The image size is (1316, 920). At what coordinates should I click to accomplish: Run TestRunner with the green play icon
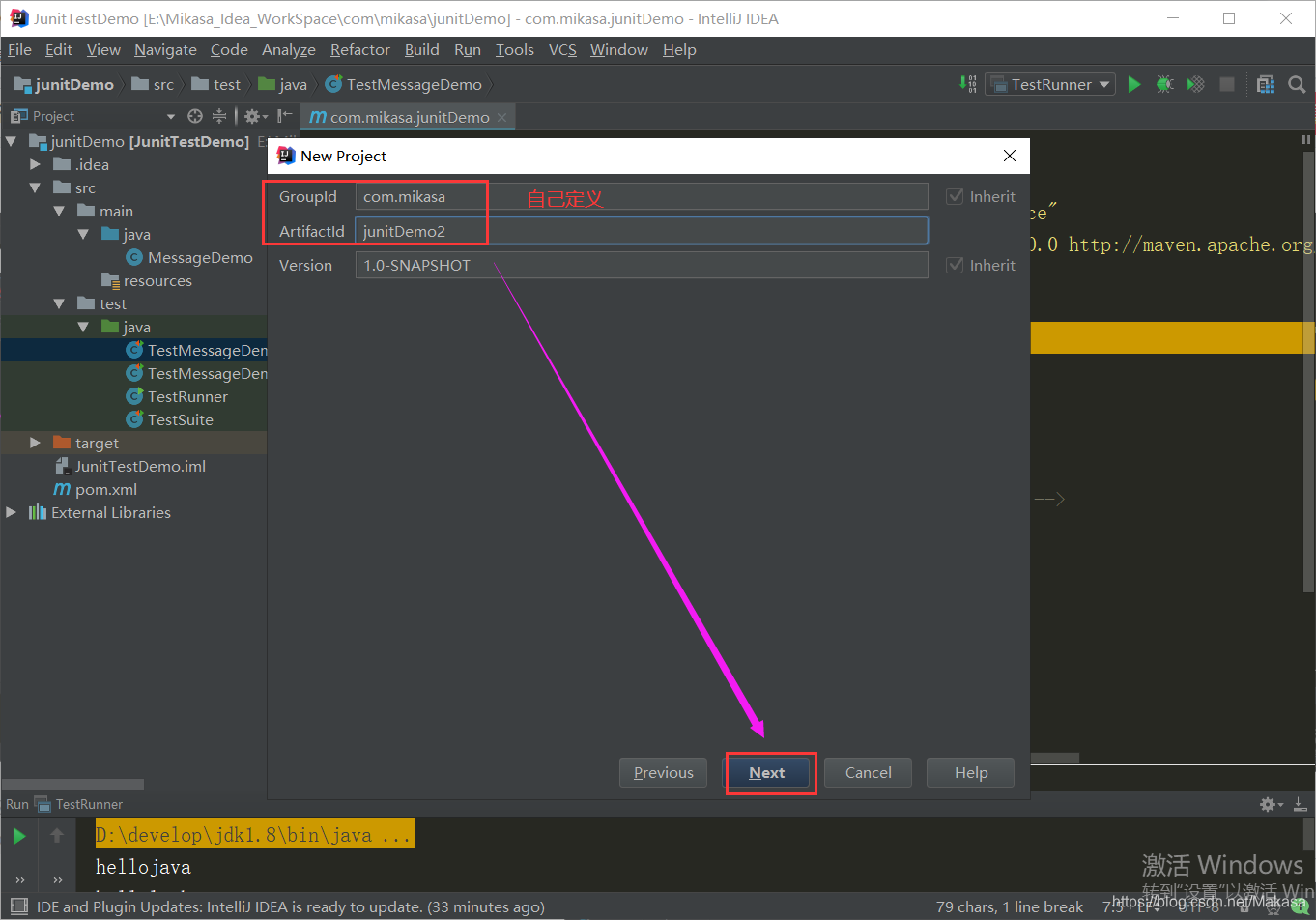(x=1134, y=85)
